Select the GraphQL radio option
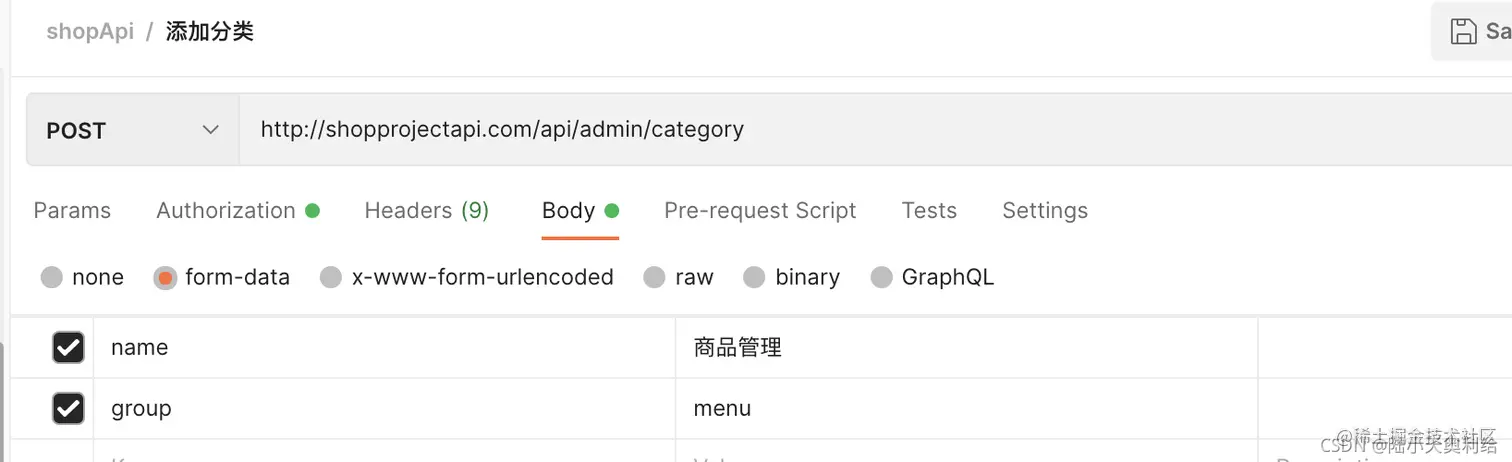This screenshot has width=1512, height=462. tap(881, 277)
